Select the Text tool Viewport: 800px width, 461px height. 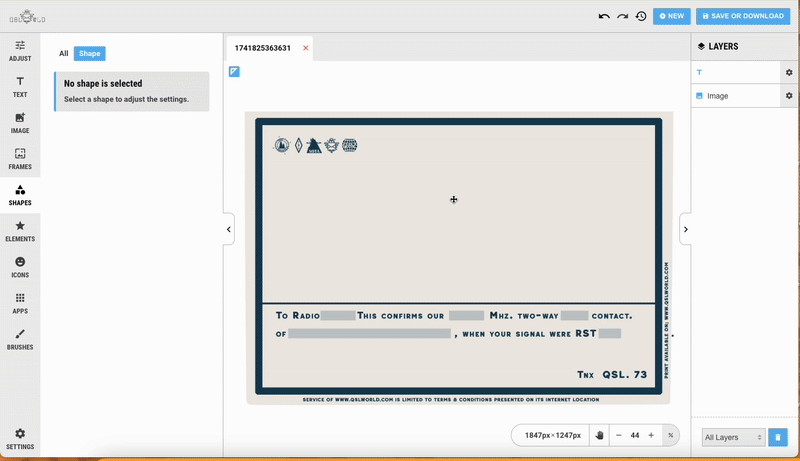pyautogui.click(x=20, y=87)
